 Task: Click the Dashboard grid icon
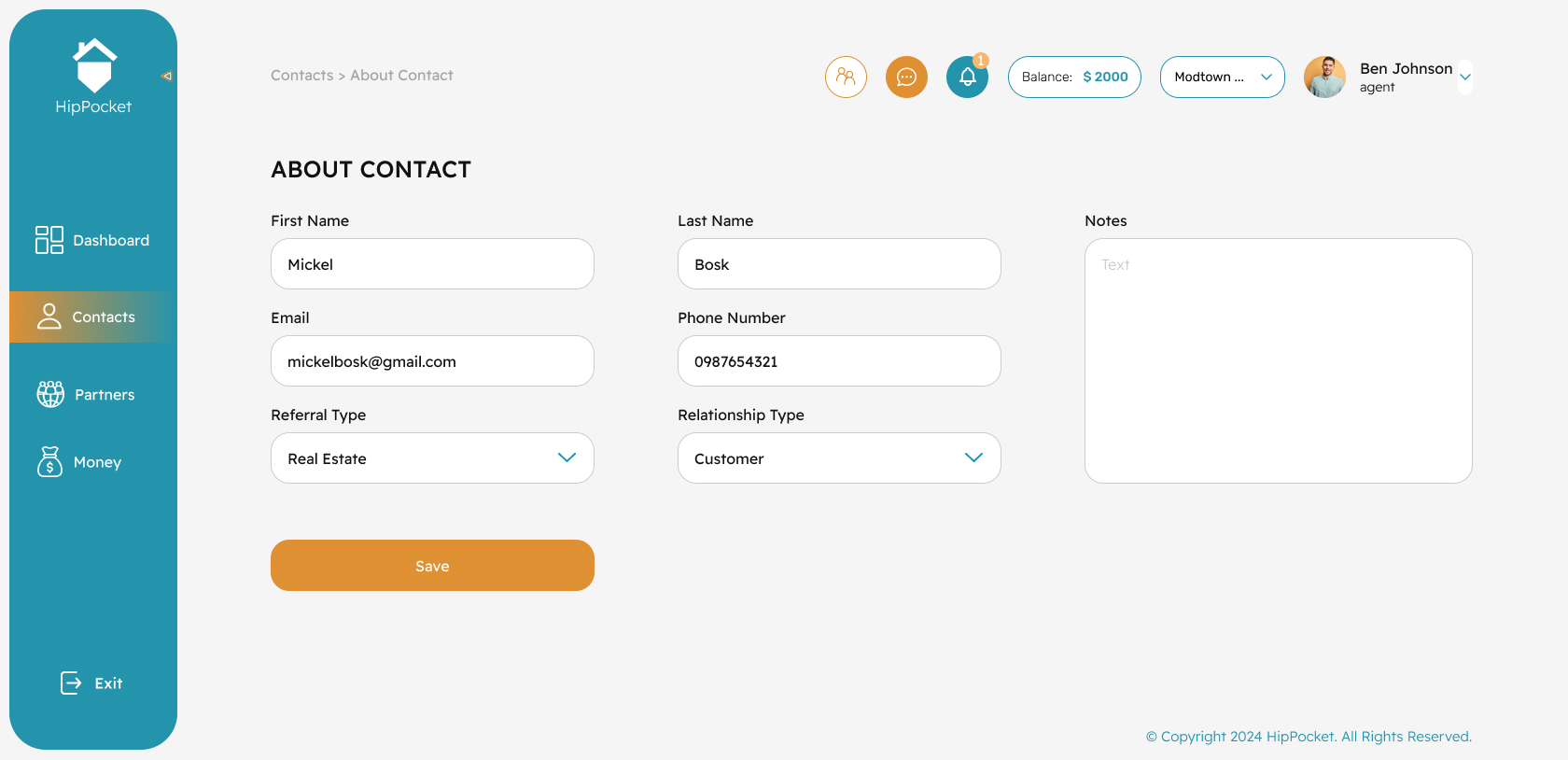[x=49, y=240]
